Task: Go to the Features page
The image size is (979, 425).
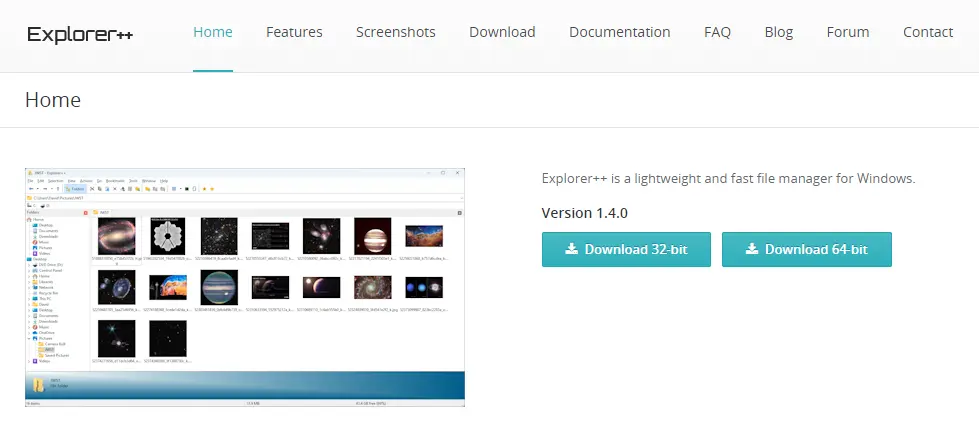Action: point(294,32)
